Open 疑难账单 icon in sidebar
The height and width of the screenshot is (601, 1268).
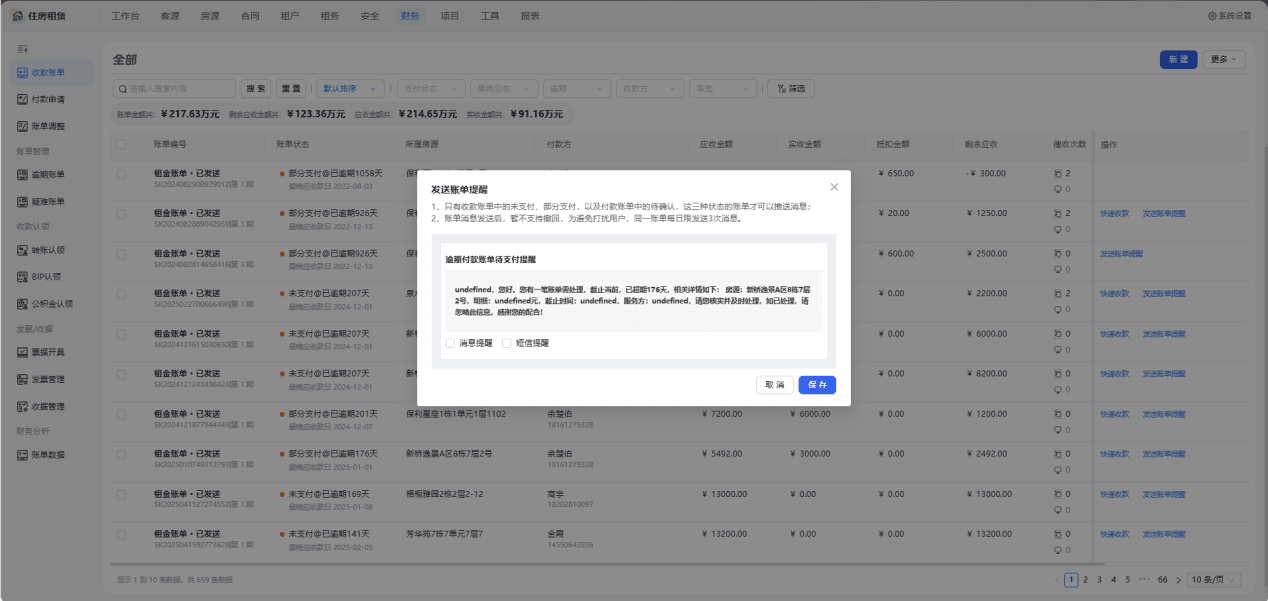pyautogui.click(x=22, y=201)
